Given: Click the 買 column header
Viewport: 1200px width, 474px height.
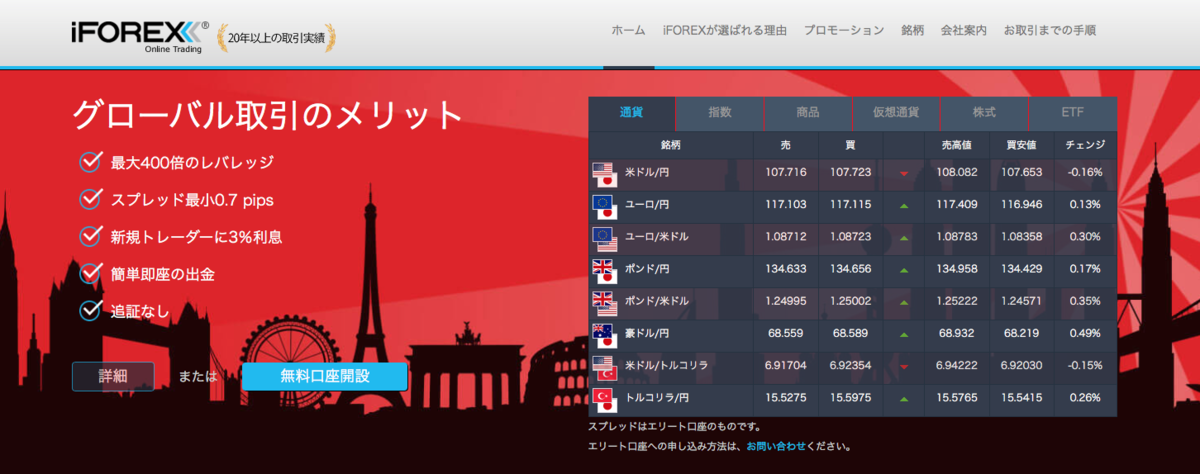Looking at the screenshot, I should coord(850,145).
